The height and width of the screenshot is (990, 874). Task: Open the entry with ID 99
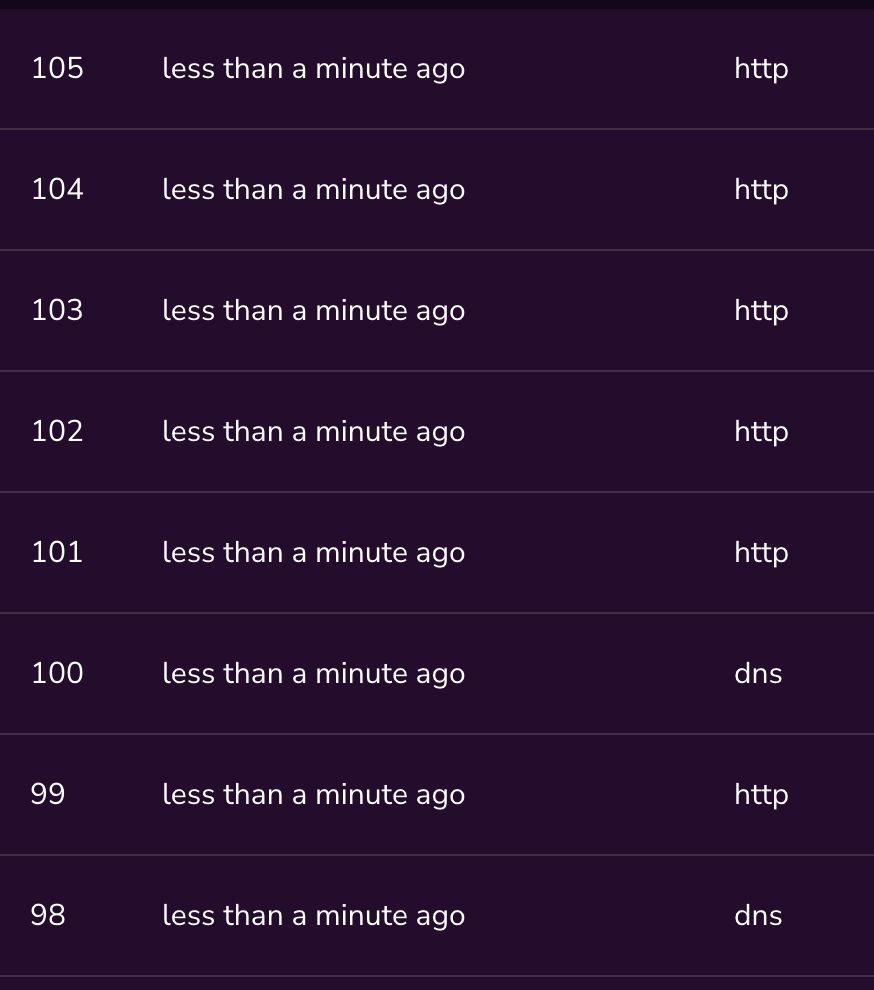click(48, 795)
